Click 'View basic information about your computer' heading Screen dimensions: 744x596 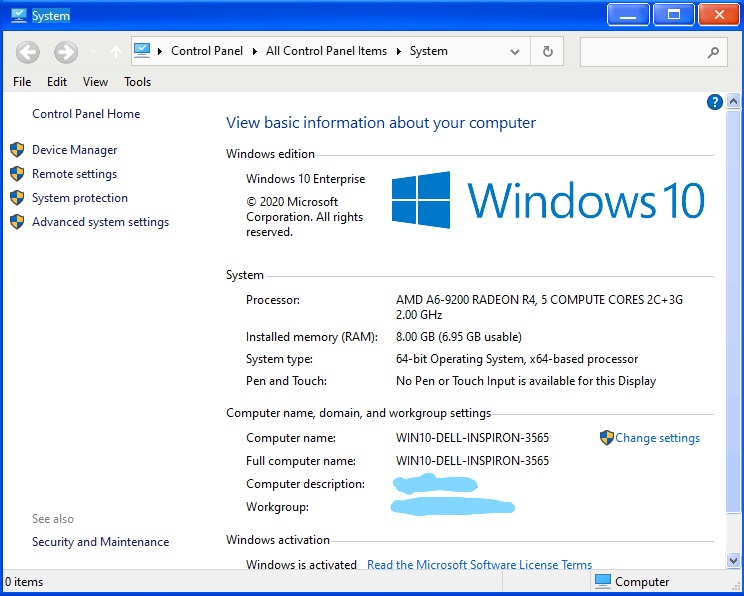(381, 123)
